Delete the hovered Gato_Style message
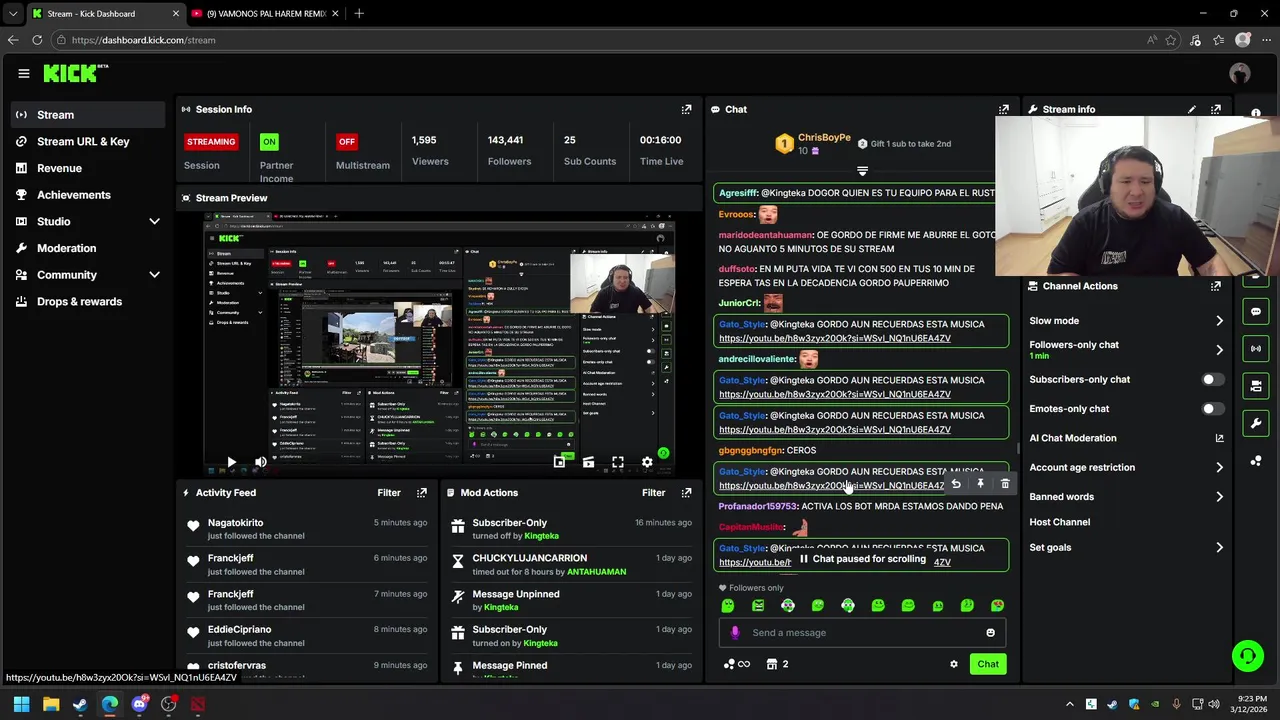The width and height of the screenshot is (1280, 720). click(x=1005, y=484)
